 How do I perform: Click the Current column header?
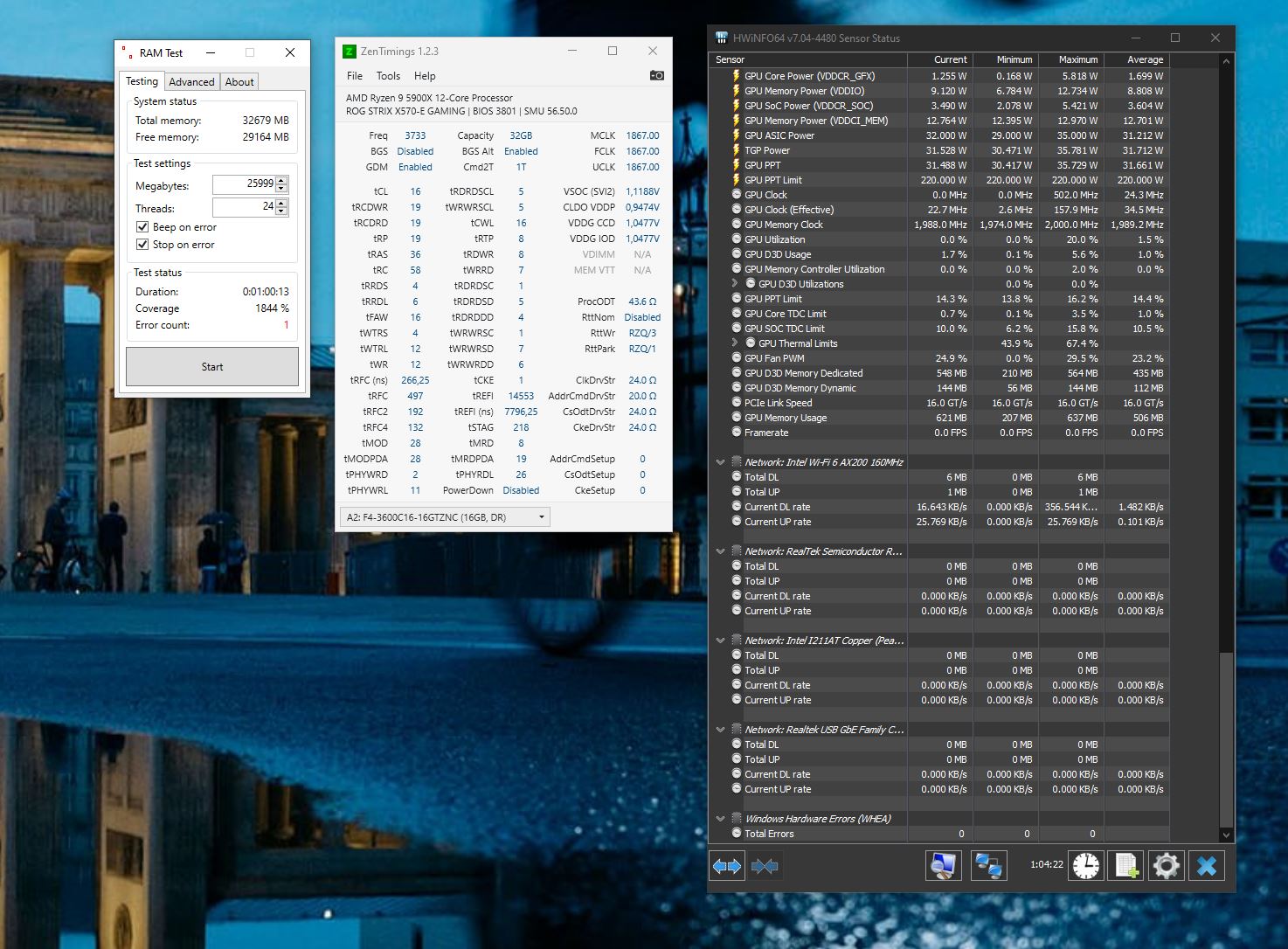[940, 59]
